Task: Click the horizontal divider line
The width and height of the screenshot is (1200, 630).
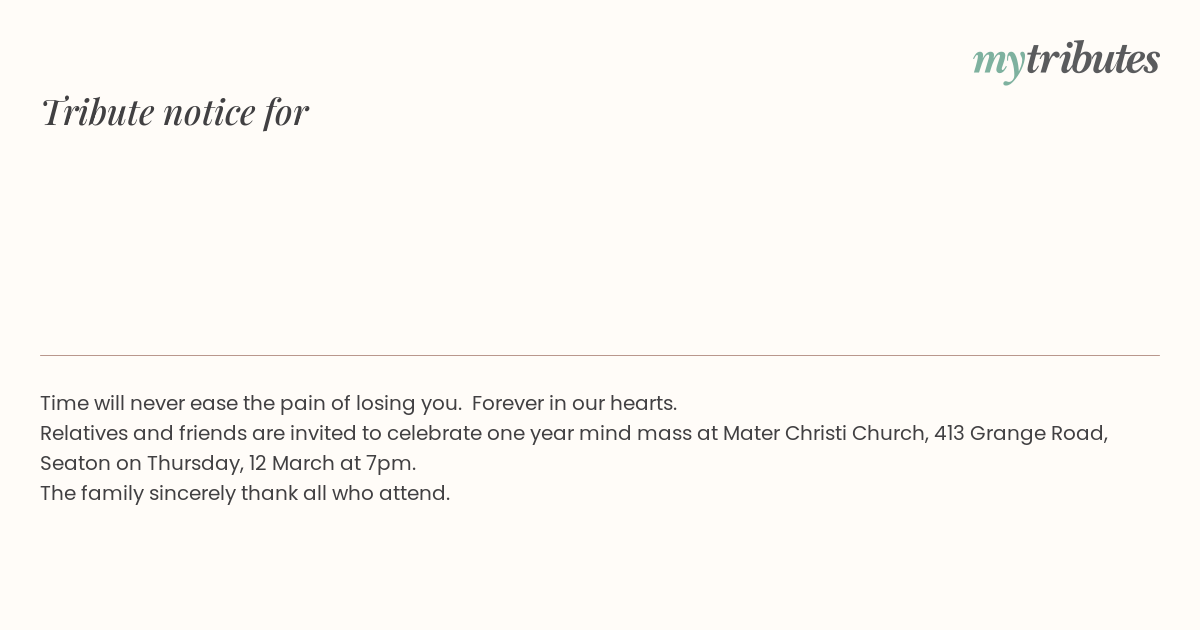Action: point(600,355)
